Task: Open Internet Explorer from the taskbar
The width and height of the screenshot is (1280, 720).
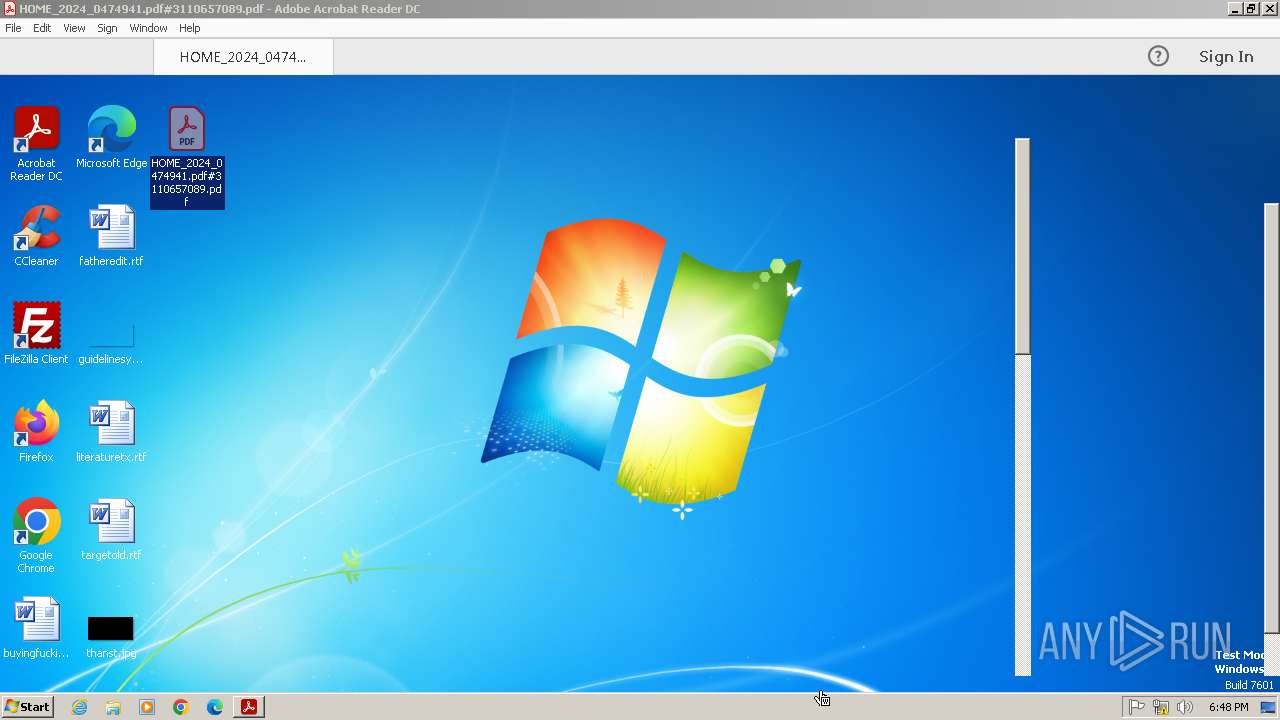Action: [x=79, y=707]
